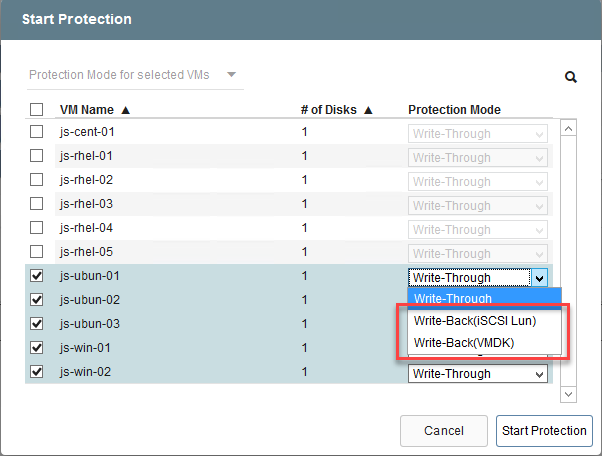Image resolution: width=602 pixels, height=456 pixels.
Task: Check the js-rhel-05 checkbox
Action: pos(37,252)
